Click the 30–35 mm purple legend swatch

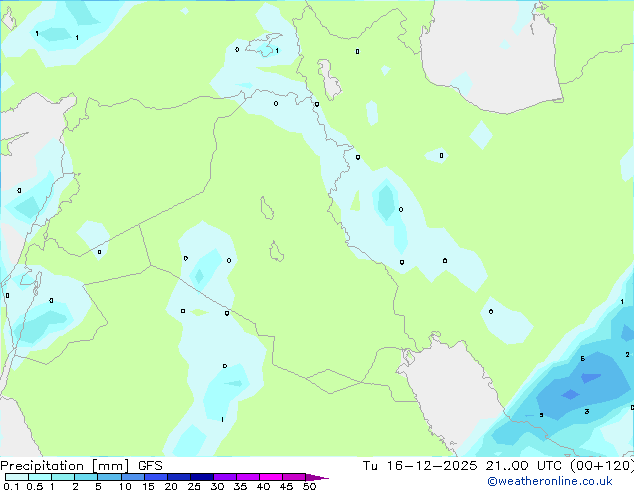[x=225, y=477]
